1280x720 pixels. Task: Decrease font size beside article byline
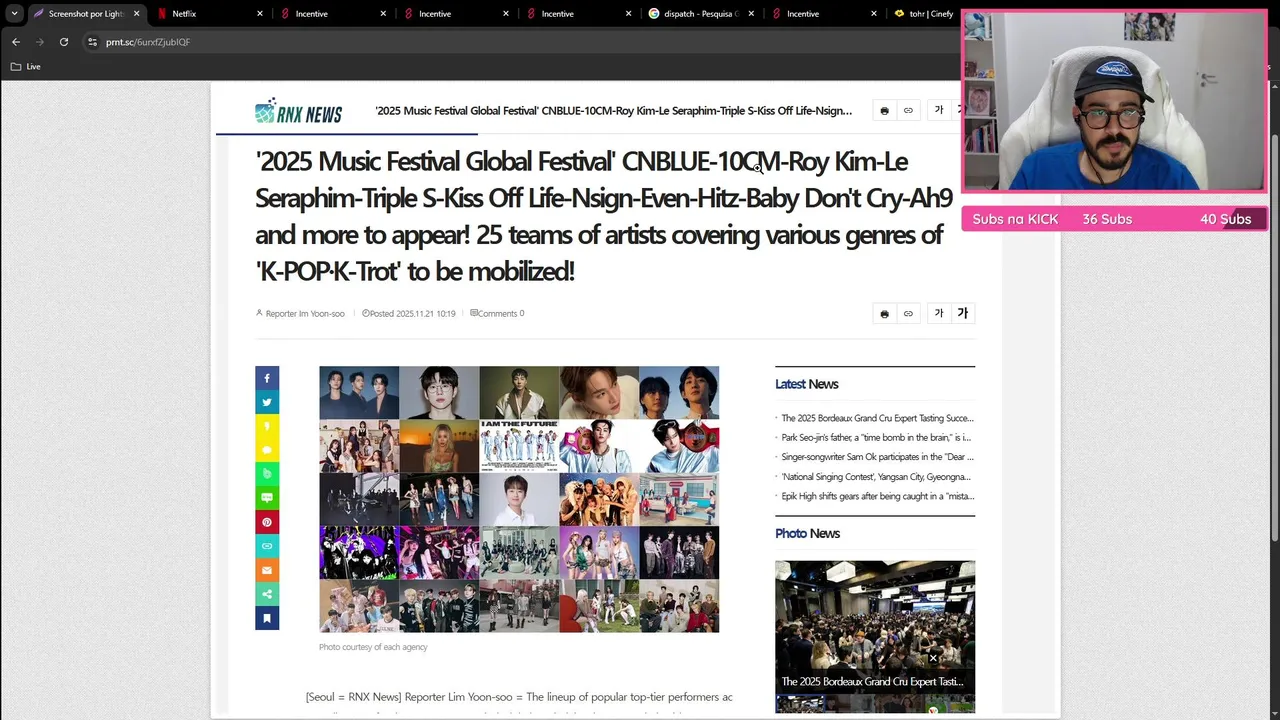click(938, 313)
